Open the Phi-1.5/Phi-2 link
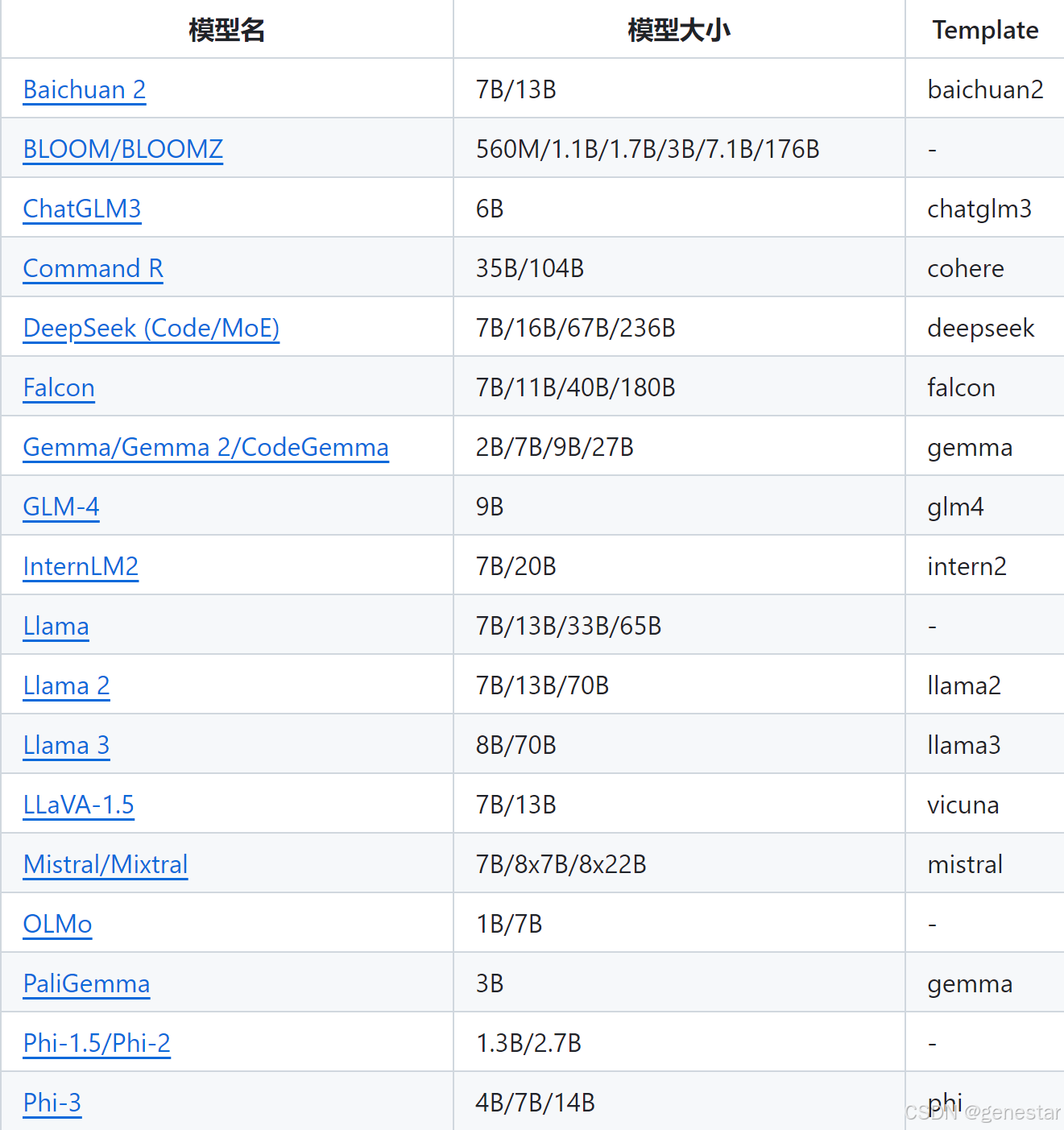The image size is (1064, 1130). [97, 1043]
